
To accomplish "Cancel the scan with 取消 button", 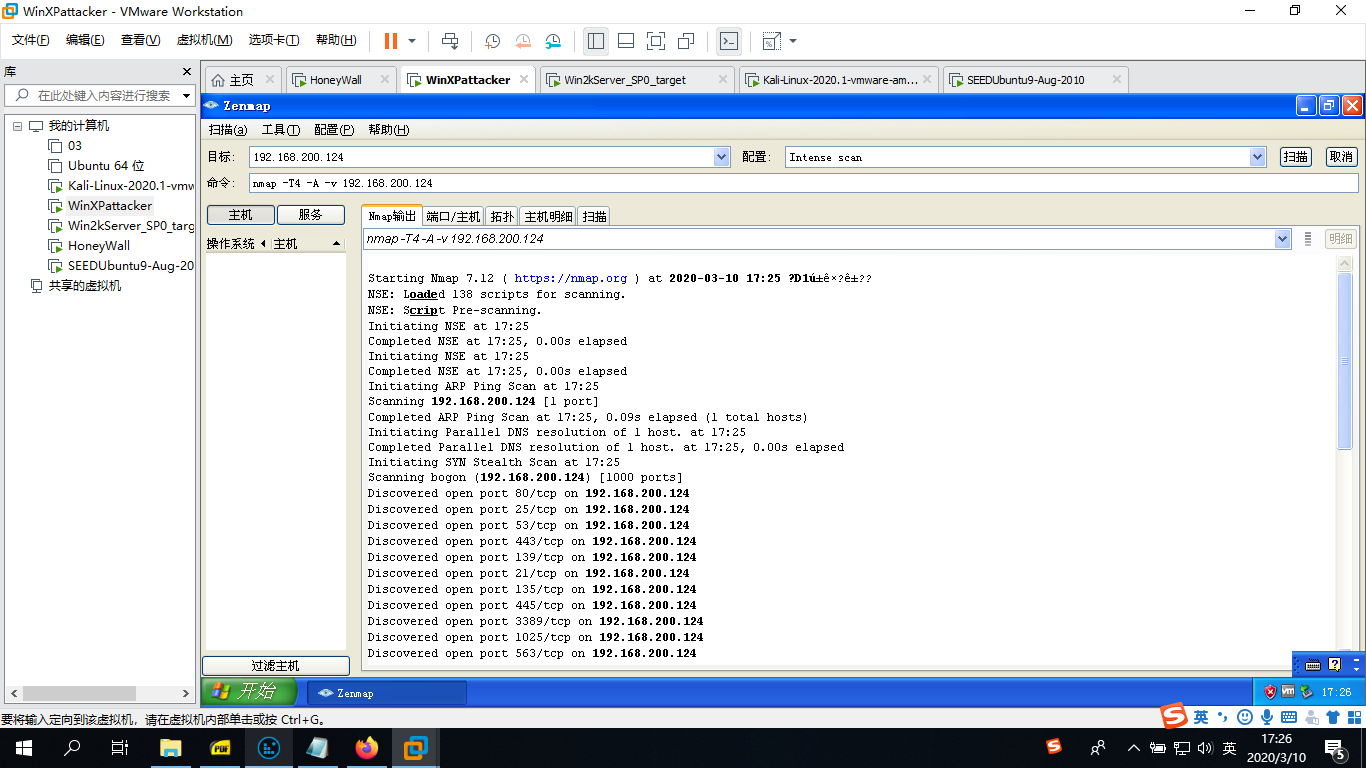I will pyautogui.click(x=1341, y=157).
